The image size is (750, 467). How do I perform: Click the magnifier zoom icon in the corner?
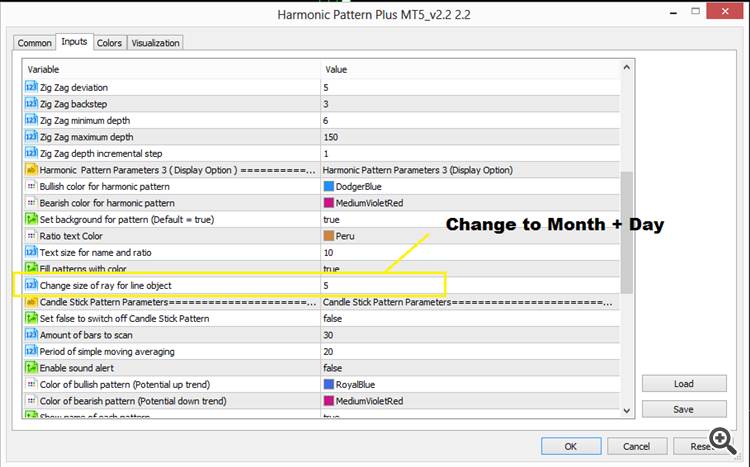pyautogui.click(x=723, y=441)
